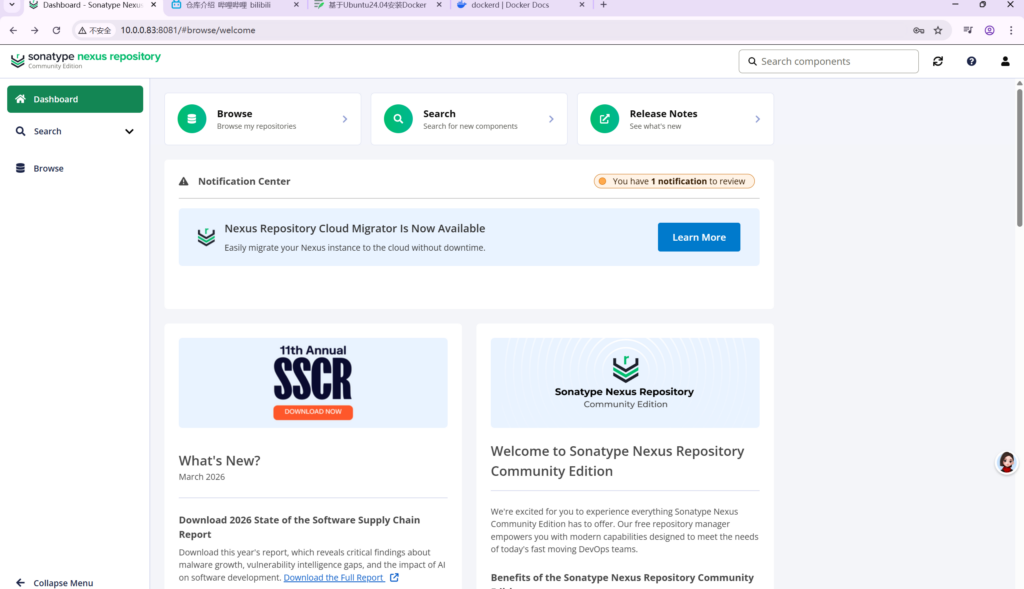This screenshot has width=1024, height=589.
Task: Select Browse in the left sidebar
Action: 48,168
